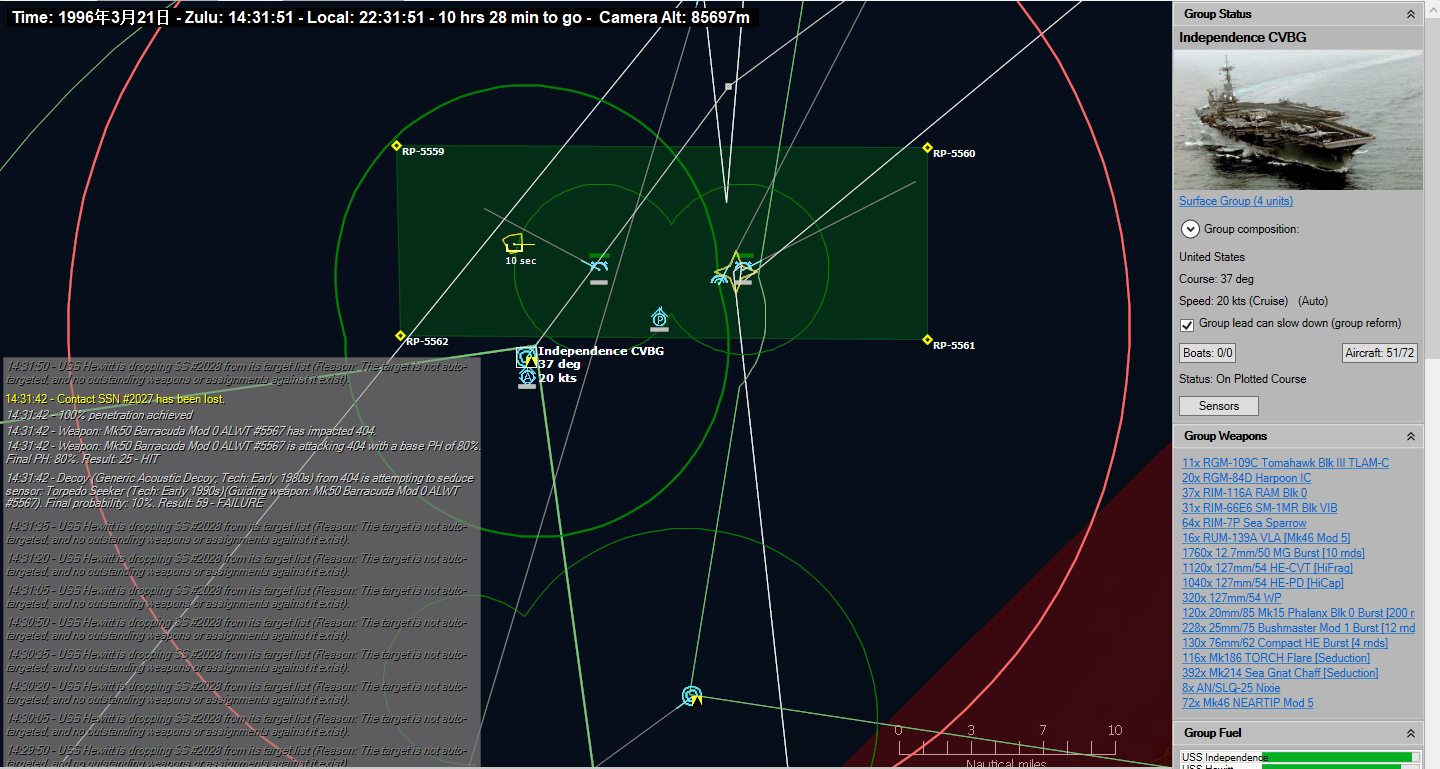Image resolution: width=1440 pixels, height=769 pixels.
Task: Click 'Independence CVBG' label on map
Action: 601,351
